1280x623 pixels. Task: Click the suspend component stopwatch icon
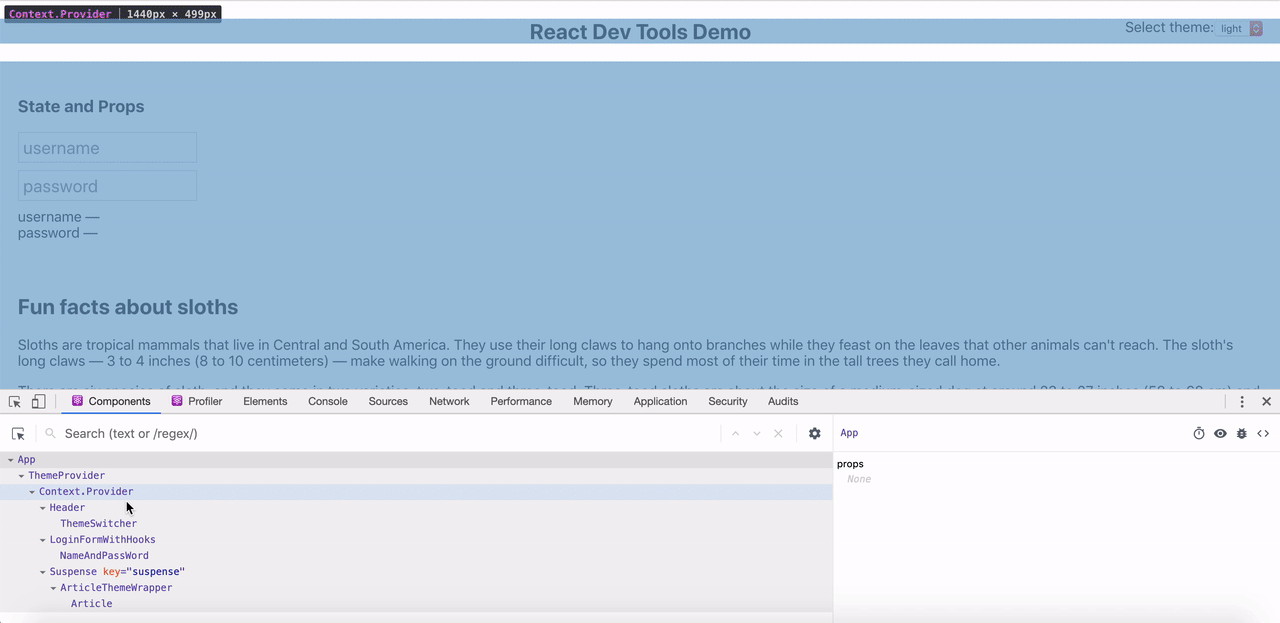pyautogui.click(x=1199, y=434)
